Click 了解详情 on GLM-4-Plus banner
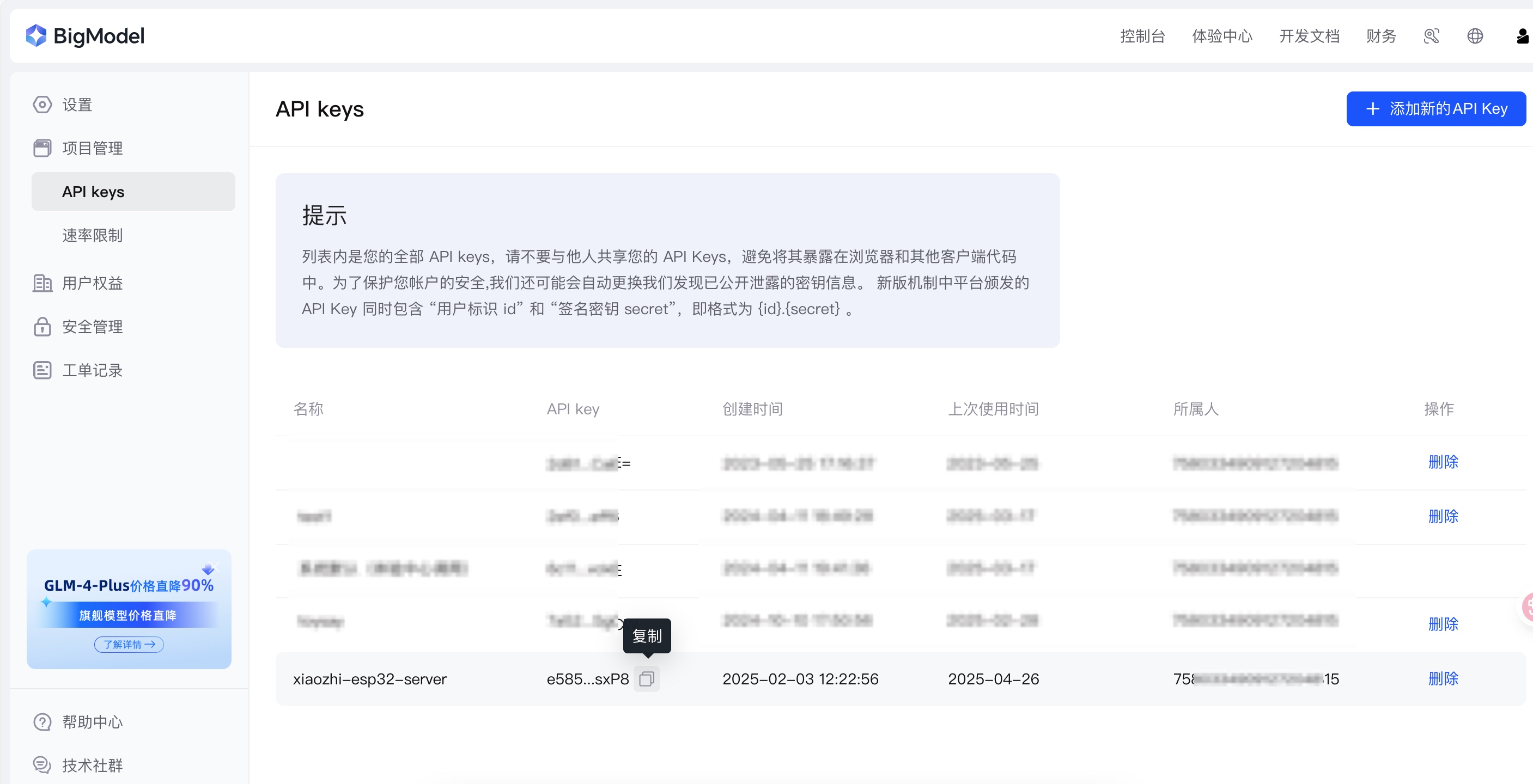This screenshot has height=784, width=1533. 129,644
